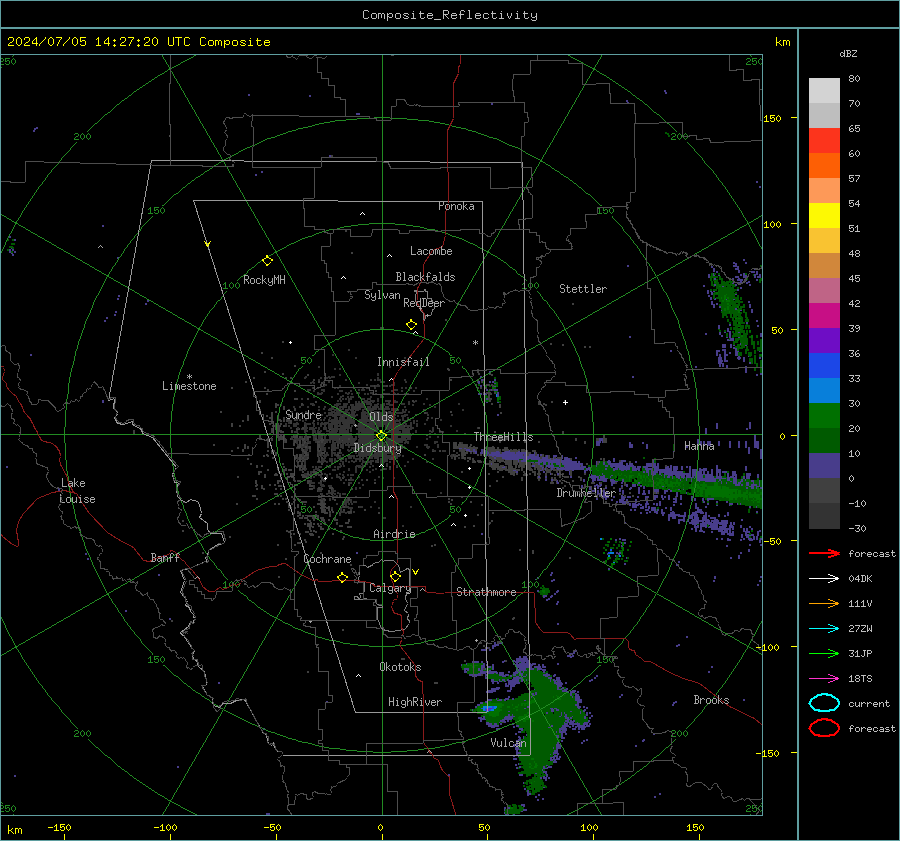This screenshot has width=900, height=841.
Task: Click the Okotoks label
Action: [400, 667]
